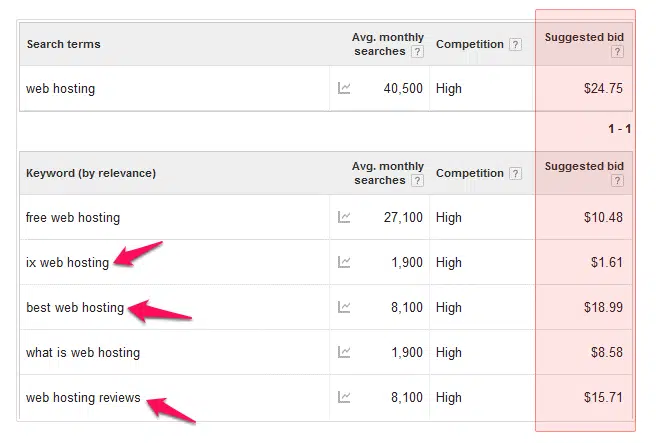Click the what is web hosting keyword
Image resolution: width=656 pixels, height=443 pixels.
pyautogui.click(x=83, y=352)
